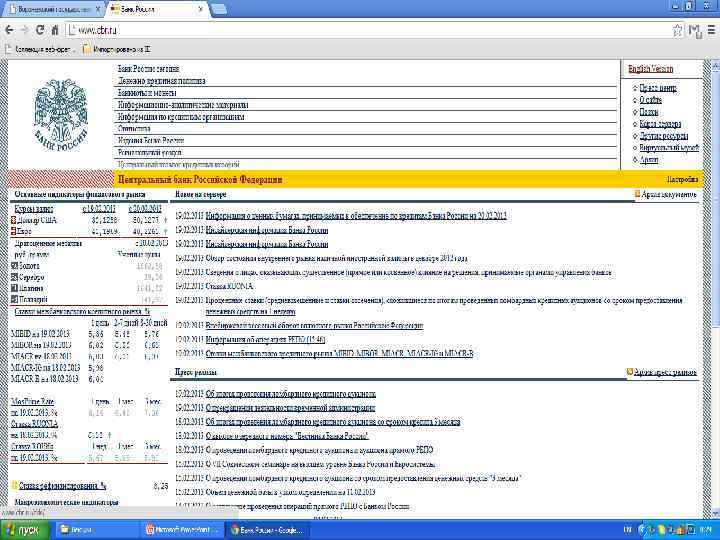
Task: Open the Архив link in sidebar
Action: click(649, 159)
